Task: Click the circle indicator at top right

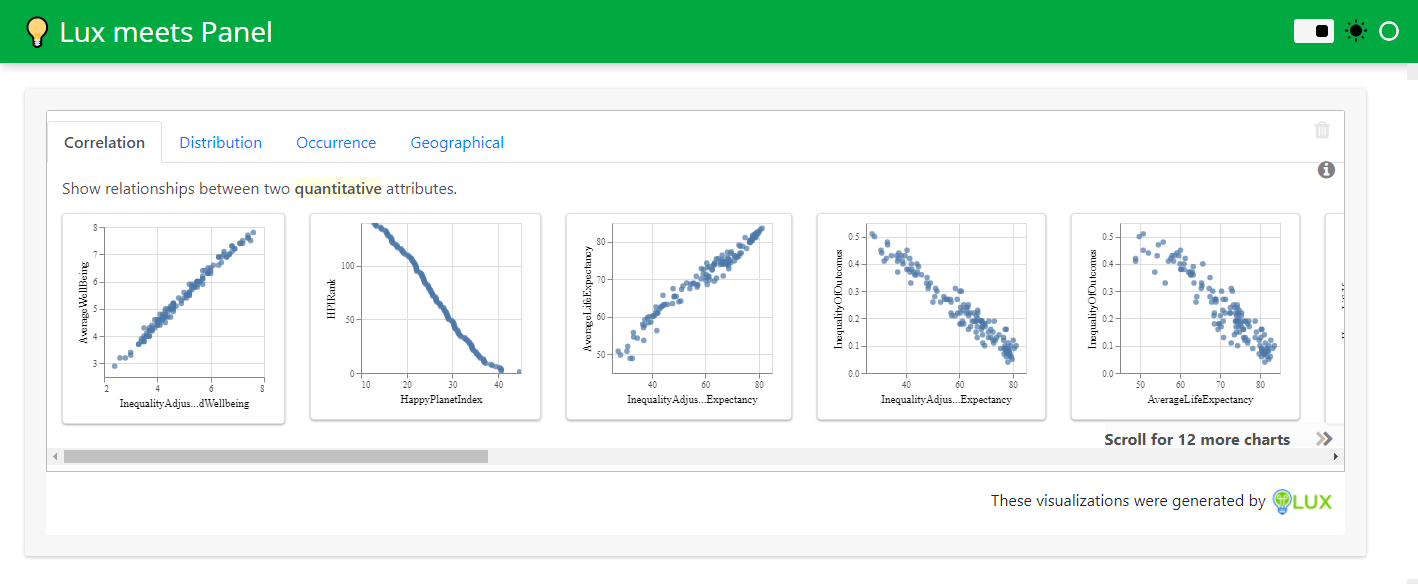Action: click(1389, 31)
